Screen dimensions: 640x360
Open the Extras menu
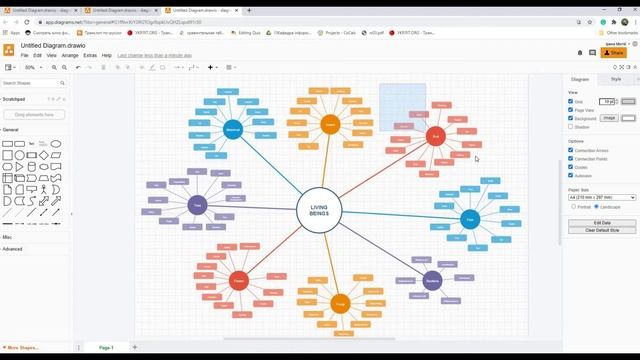(90, 56)
